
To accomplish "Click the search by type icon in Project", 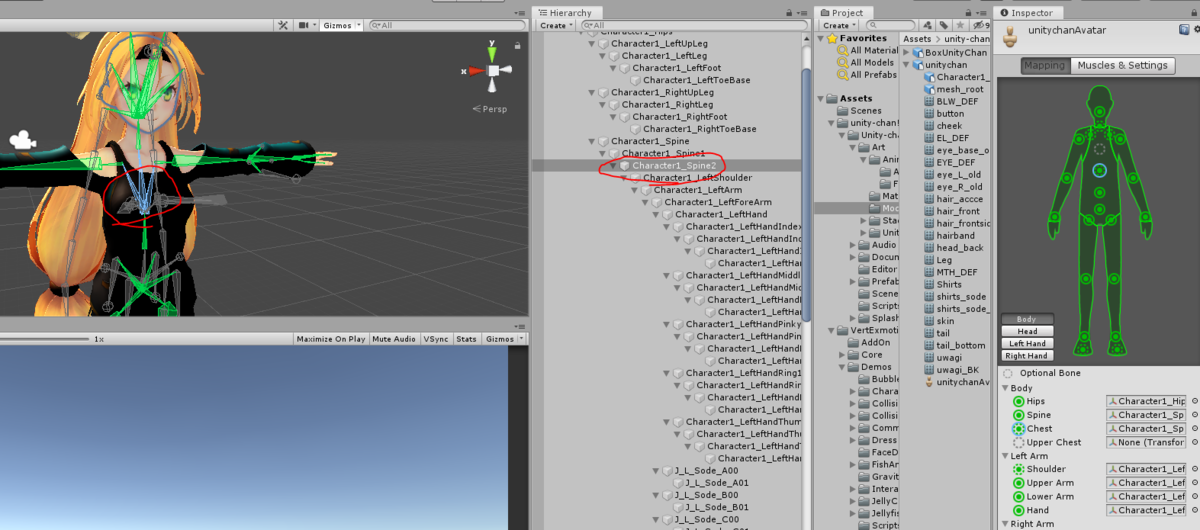I will click(x=928, y=25).
